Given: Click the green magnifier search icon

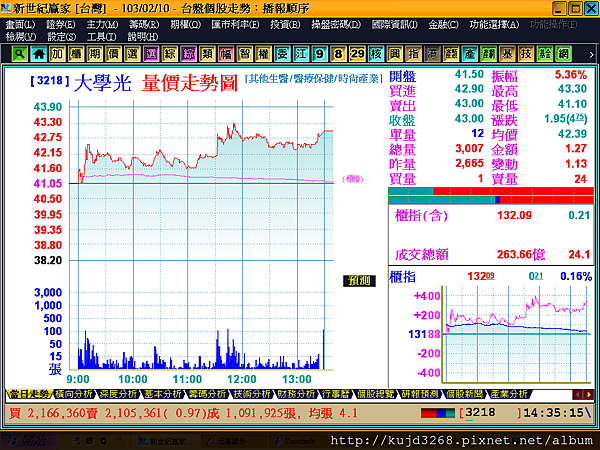Looking at the screenshot, I should [20, 54].
